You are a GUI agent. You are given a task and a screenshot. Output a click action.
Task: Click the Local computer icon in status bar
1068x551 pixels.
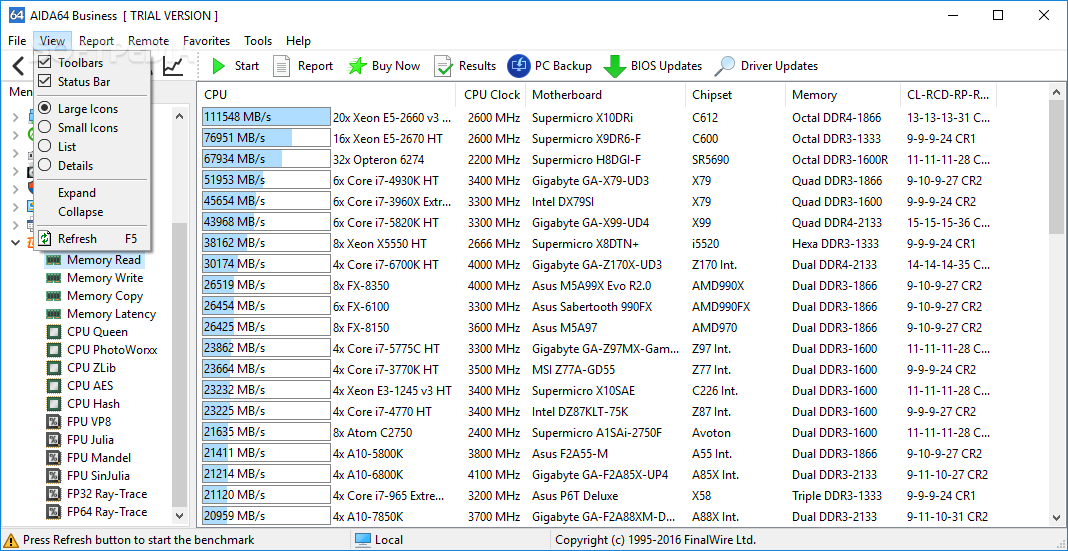pos(362,540)
